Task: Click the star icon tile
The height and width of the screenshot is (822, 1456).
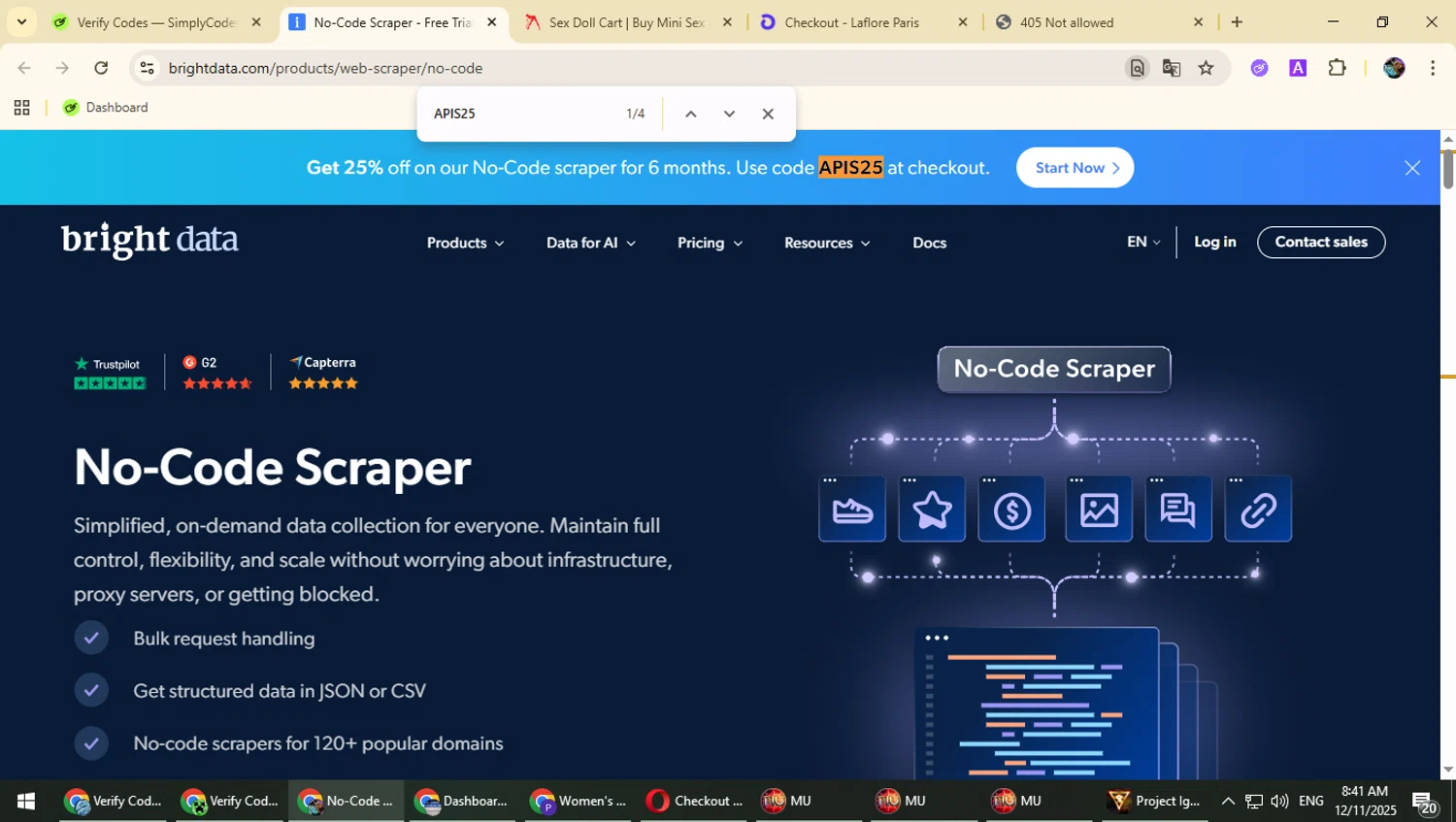Action: click(x=932, y=509)
